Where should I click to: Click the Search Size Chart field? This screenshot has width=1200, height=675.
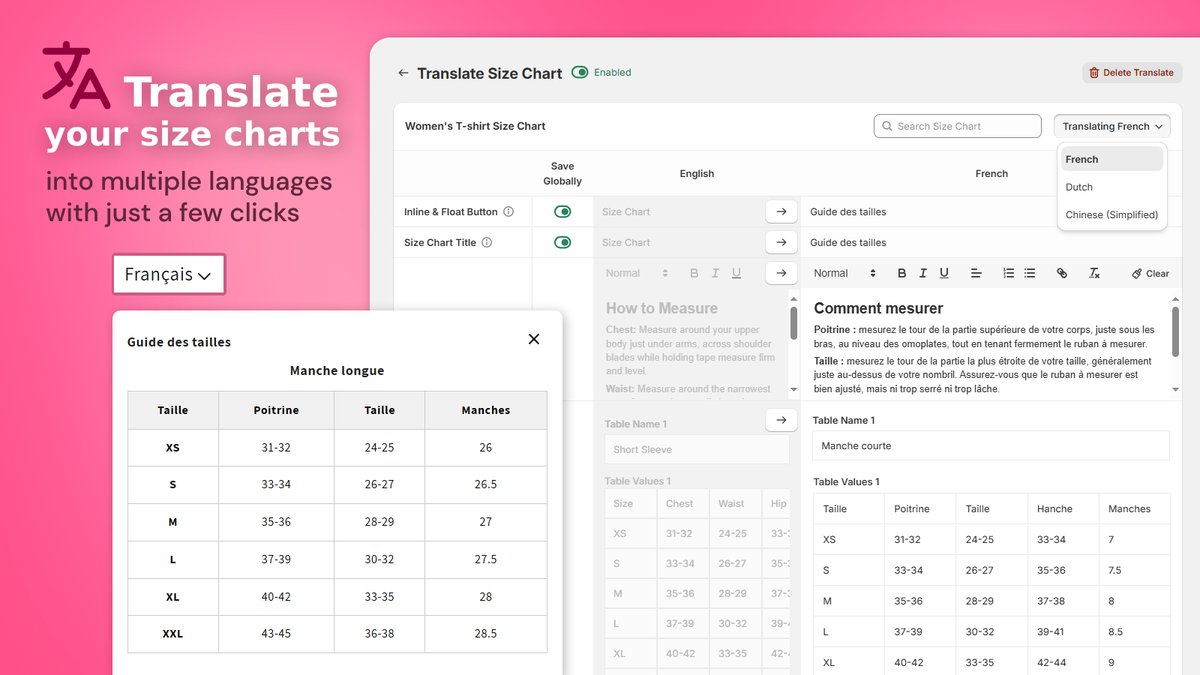[957, 126]
